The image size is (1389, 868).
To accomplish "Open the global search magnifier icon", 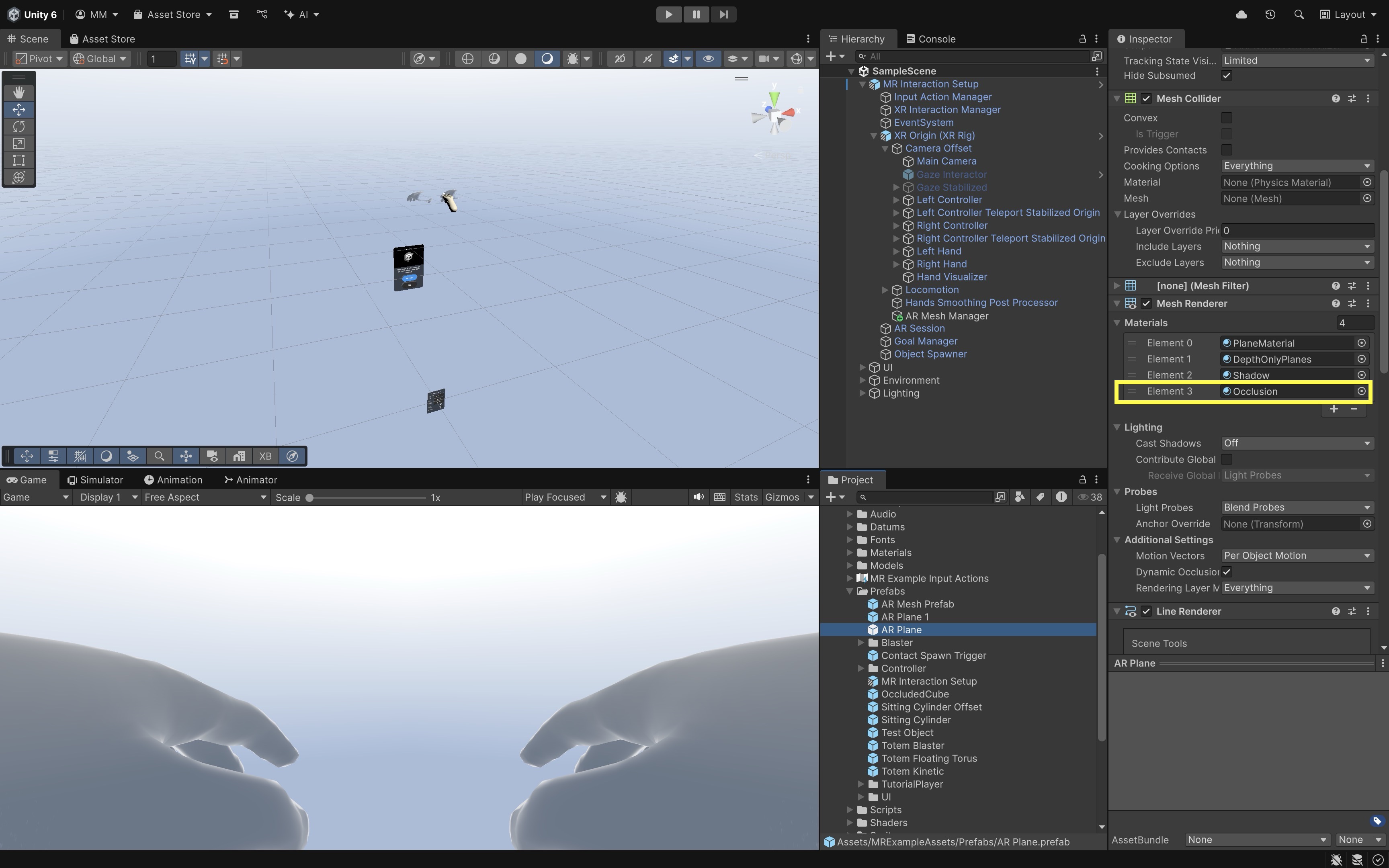I will click(x=1299, y=14).
